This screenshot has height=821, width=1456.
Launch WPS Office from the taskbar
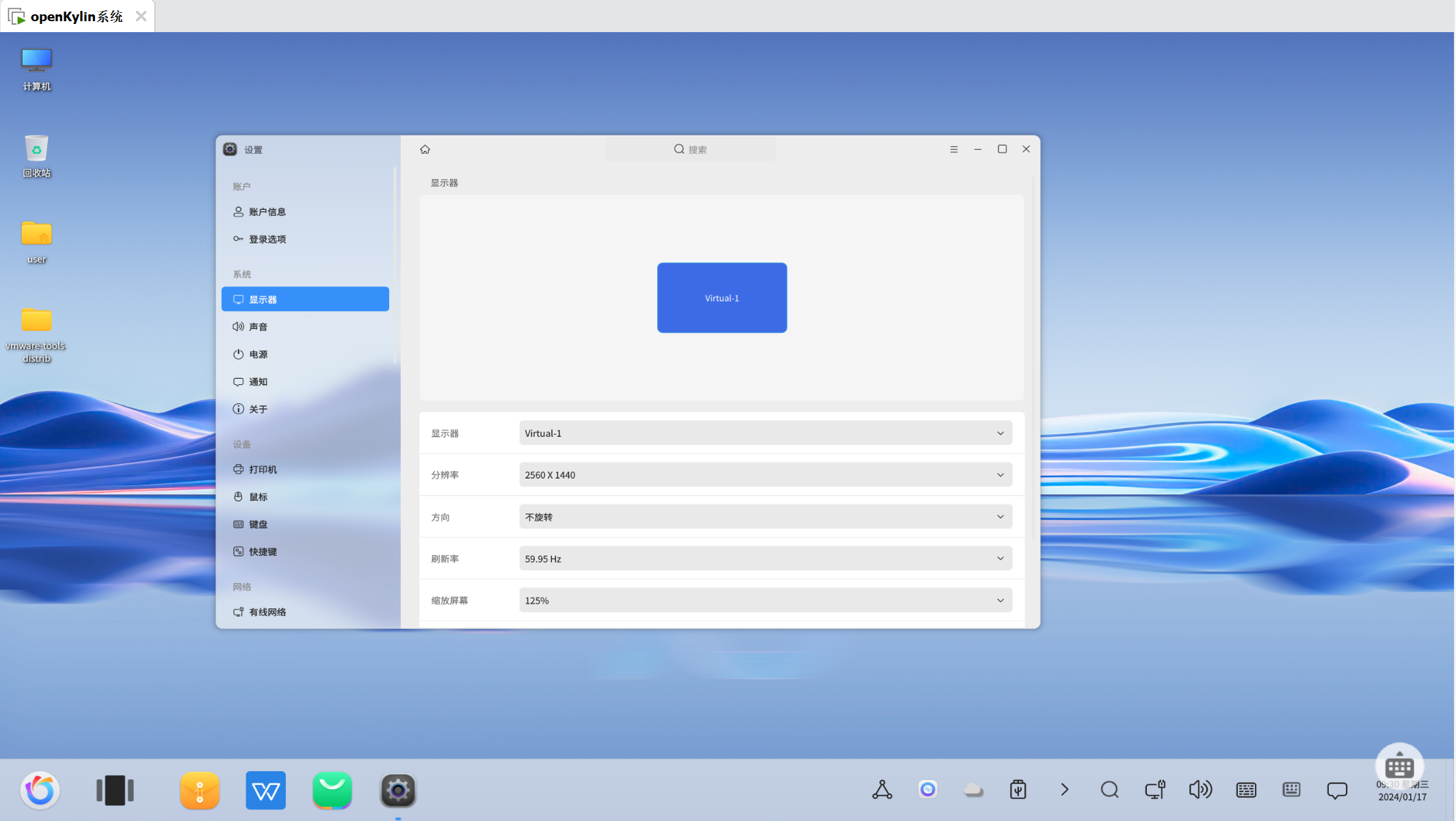click(265, 790)
